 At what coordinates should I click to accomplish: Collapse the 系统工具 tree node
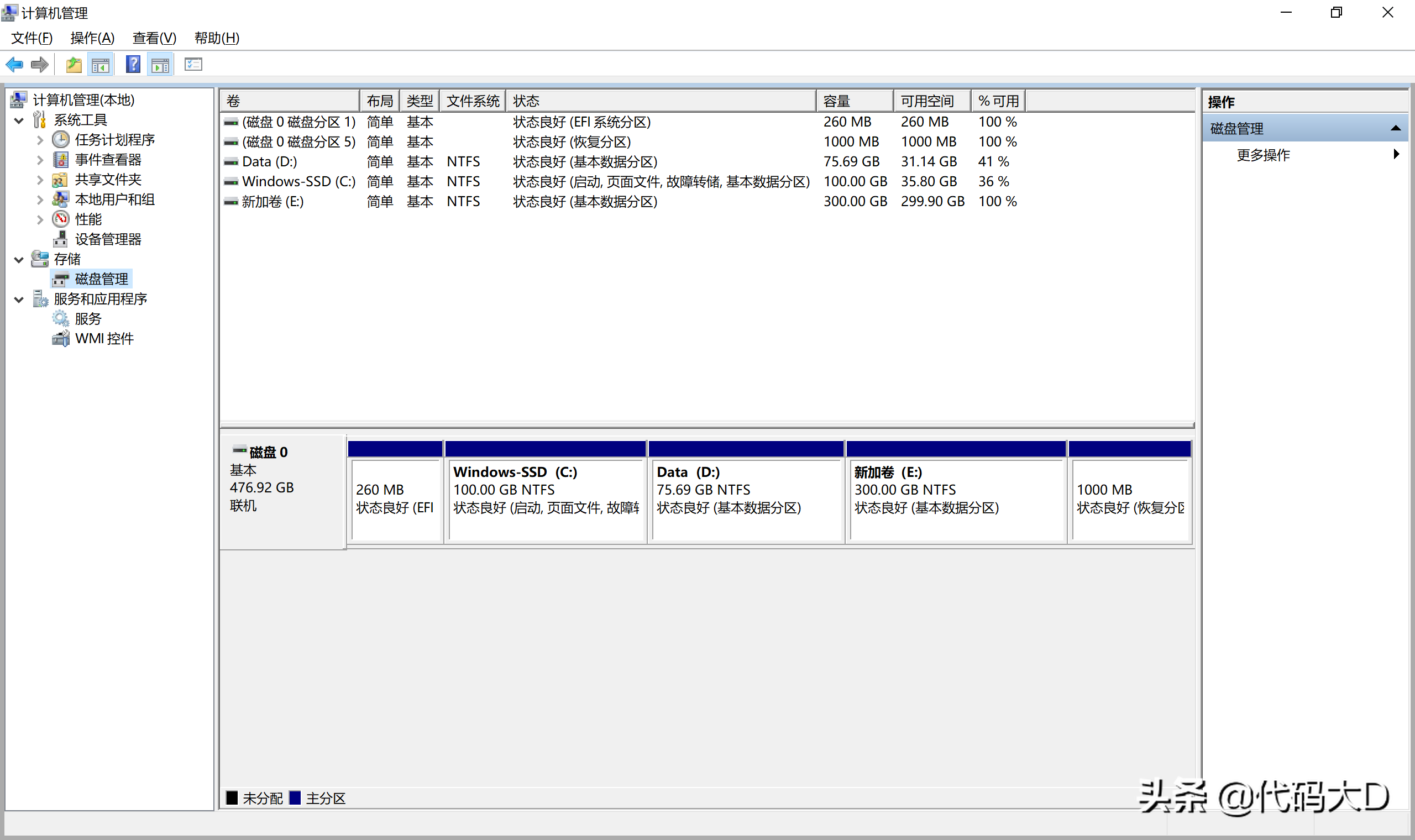(19, 120)
